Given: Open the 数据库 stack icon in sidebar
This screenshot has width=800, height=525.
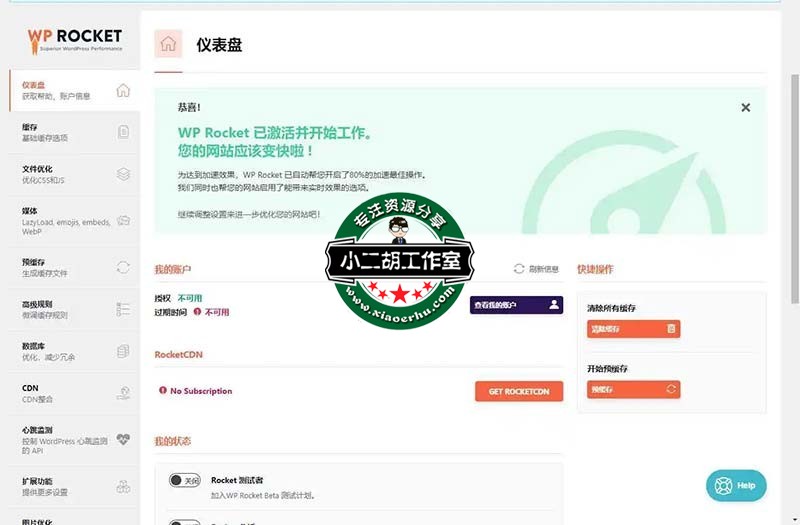Looking at the screenshot, I should tap(123, 351).
